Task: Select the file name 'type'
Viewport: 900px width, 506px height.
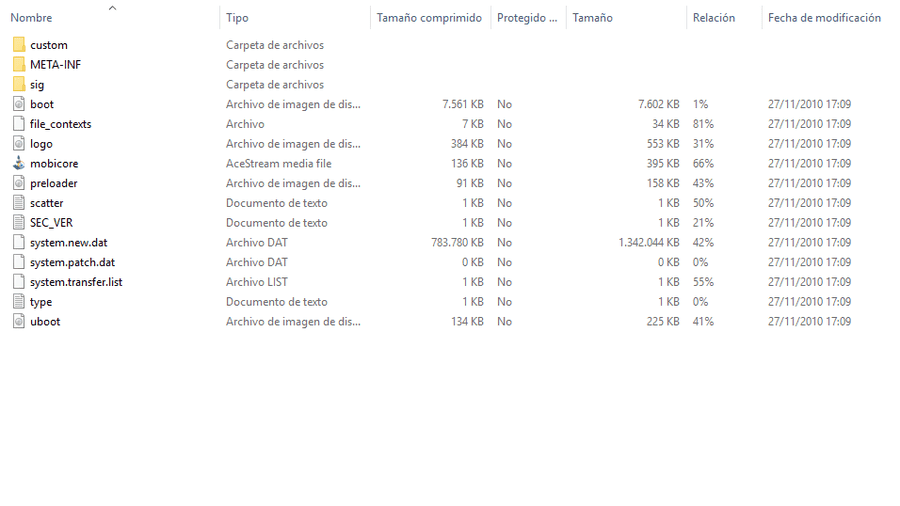Action: coord(41,302)
